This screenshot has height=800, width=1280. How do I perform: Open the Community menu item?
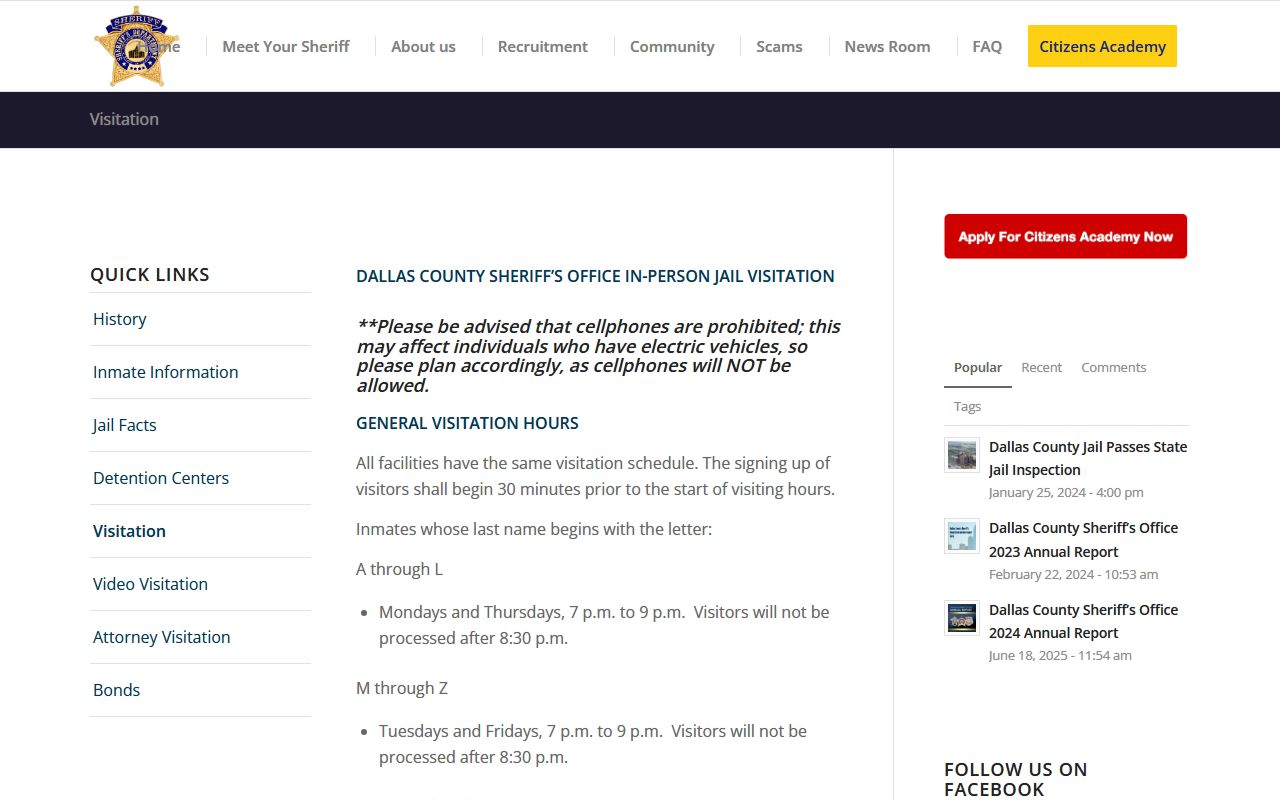pyautogui.click(x=672, y=46)
